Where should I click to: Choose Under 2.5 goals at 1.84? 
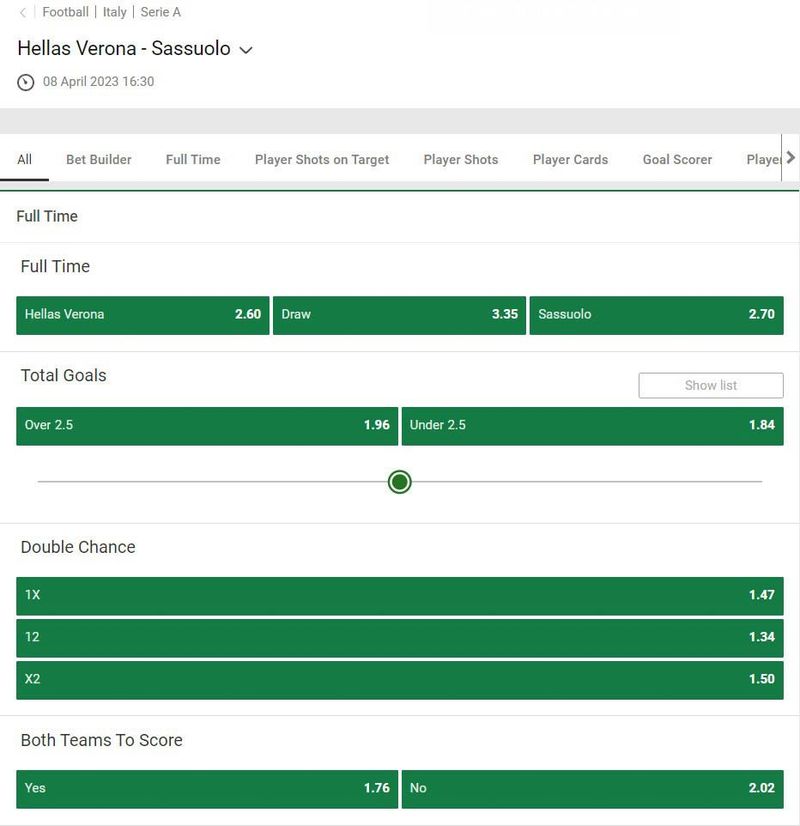[x=592, y=426]
